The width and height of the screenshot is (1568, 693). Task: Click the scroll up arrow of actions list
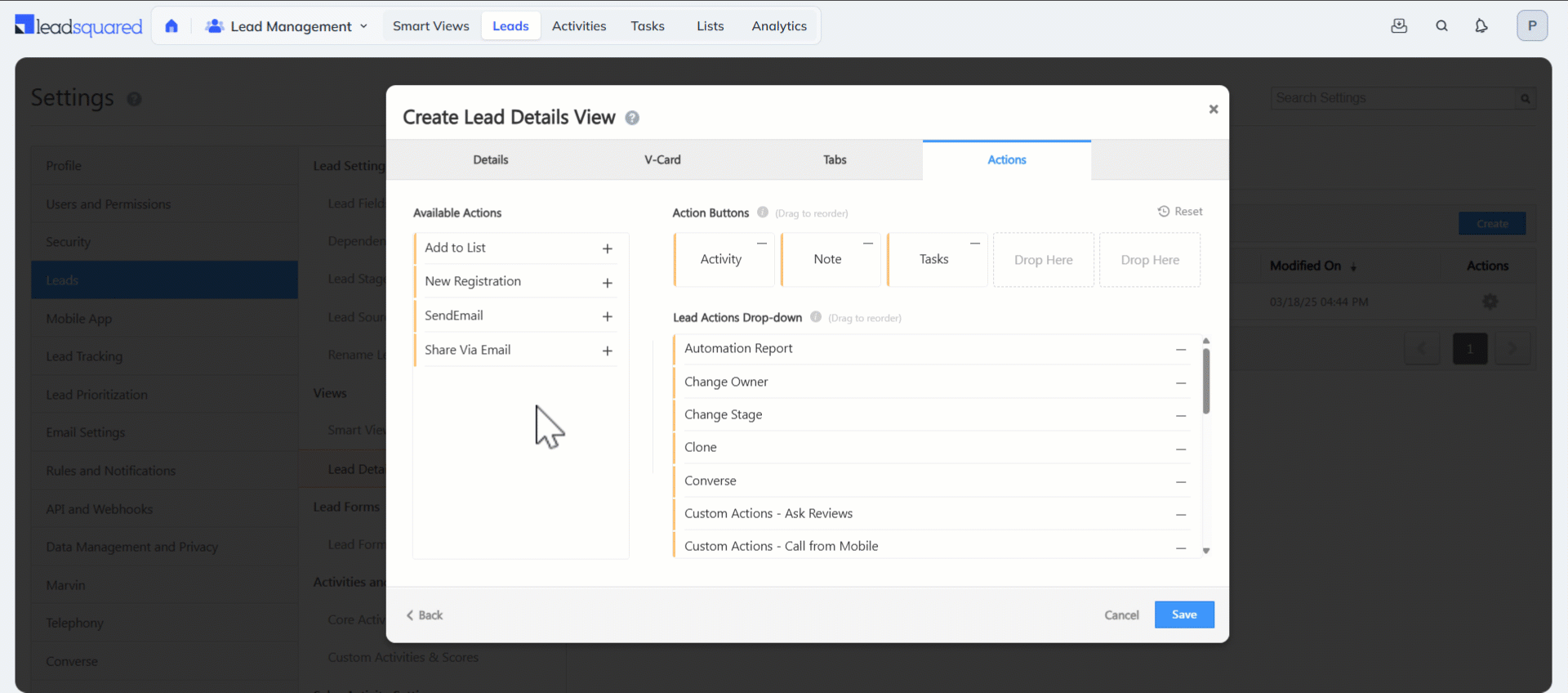click(1206, 341)
